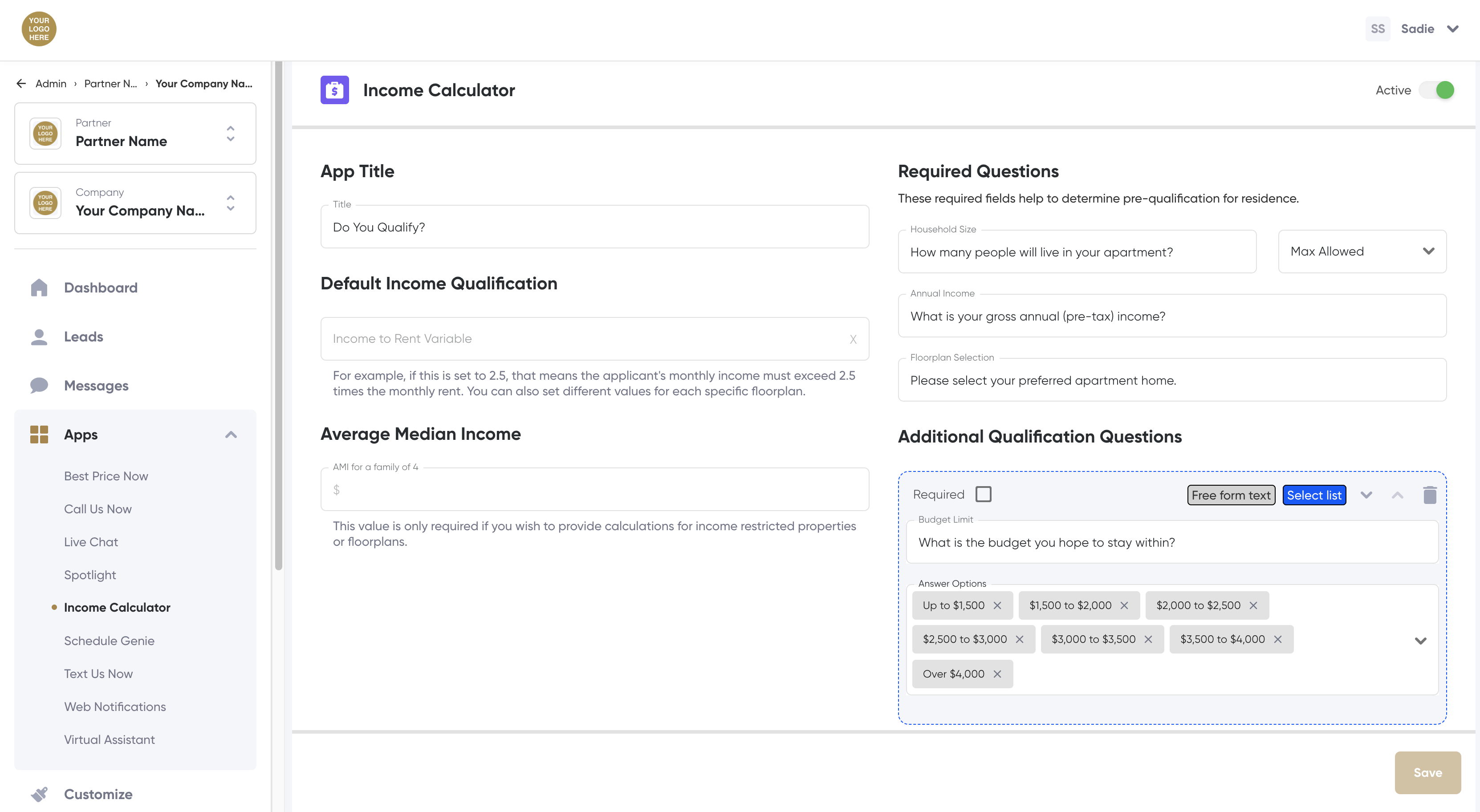
Task: Click the Save button
Action: [1427, 772]
